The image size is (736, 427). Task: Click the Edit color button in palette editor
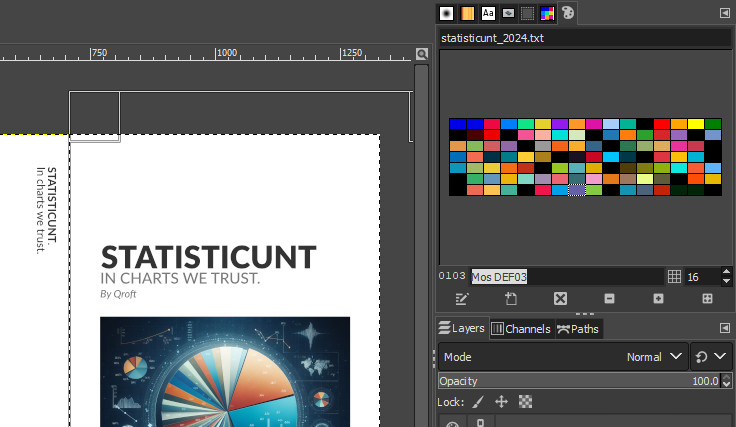[x=462, y=299]
